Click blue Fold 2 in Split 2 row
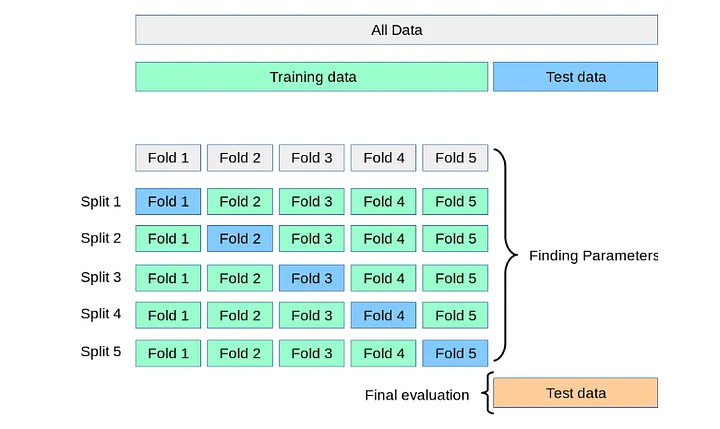 [240, 239]
